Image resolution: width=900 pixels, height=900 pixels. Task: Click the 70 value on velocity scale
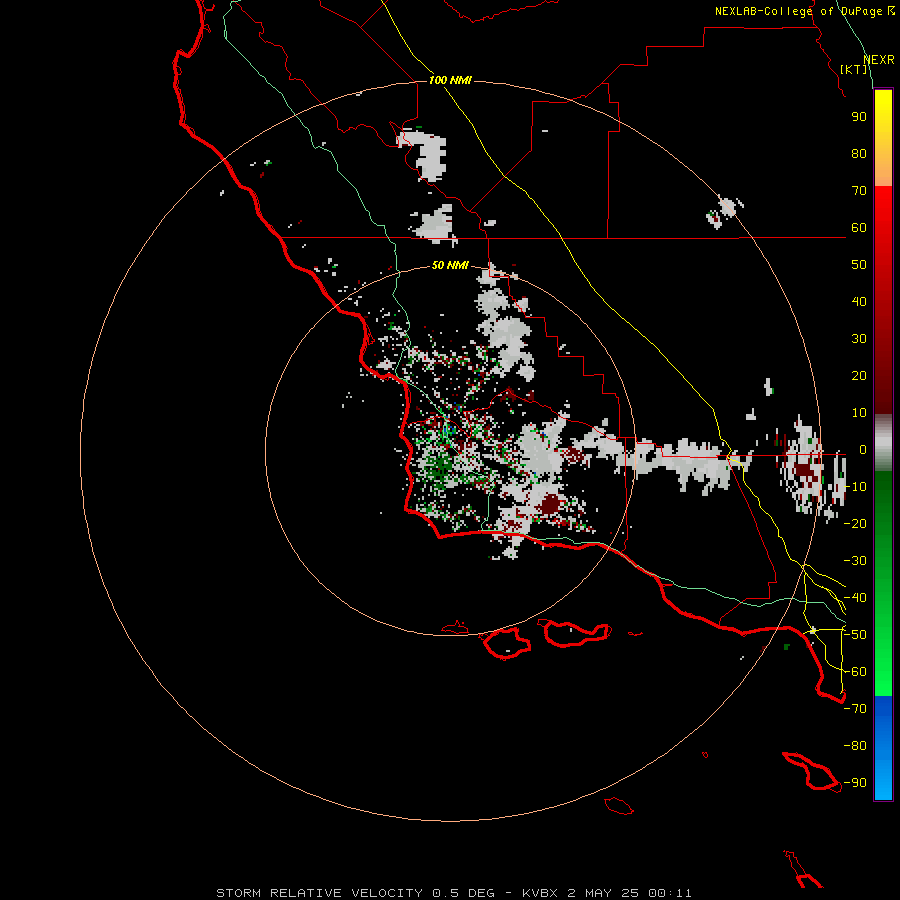coord(859,191)
